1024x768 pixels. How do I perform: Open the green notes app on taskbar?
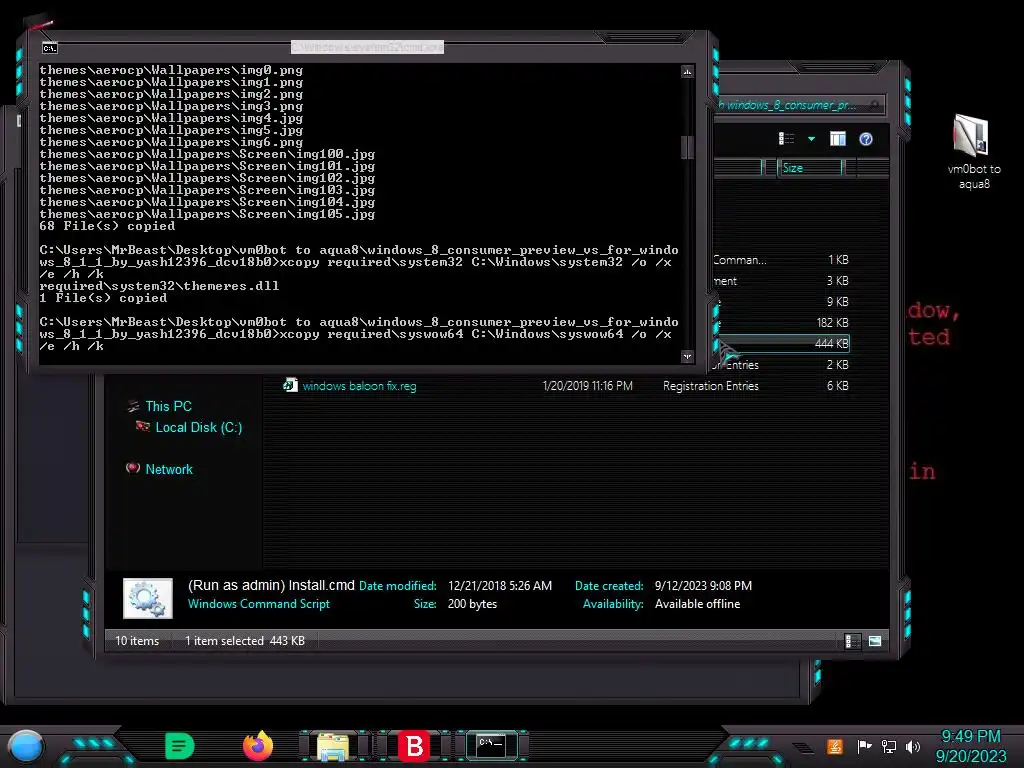180,746
